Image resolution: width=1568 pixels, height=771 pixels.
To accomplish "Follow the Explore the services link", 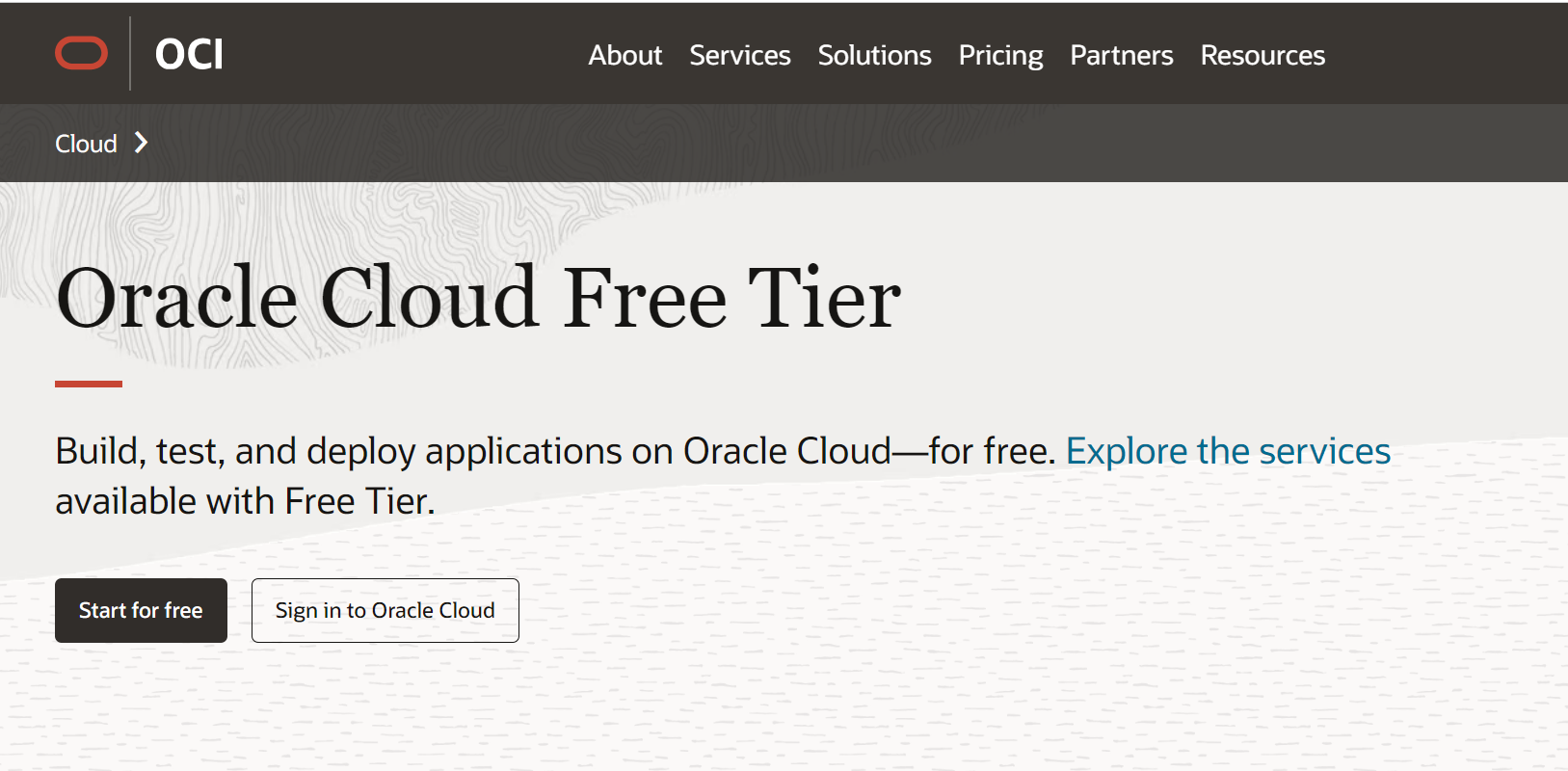I will tap(1228, 451).
